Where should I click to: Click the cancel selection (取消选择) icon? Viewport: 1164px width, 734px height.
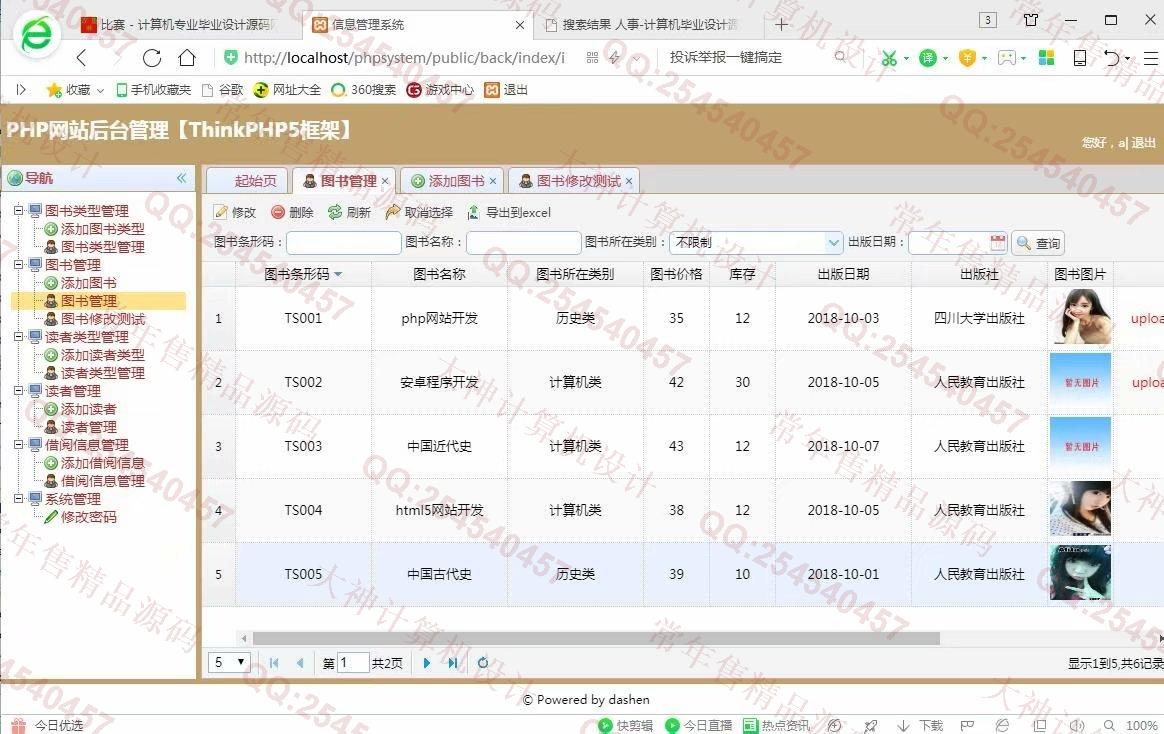[393, 212]
